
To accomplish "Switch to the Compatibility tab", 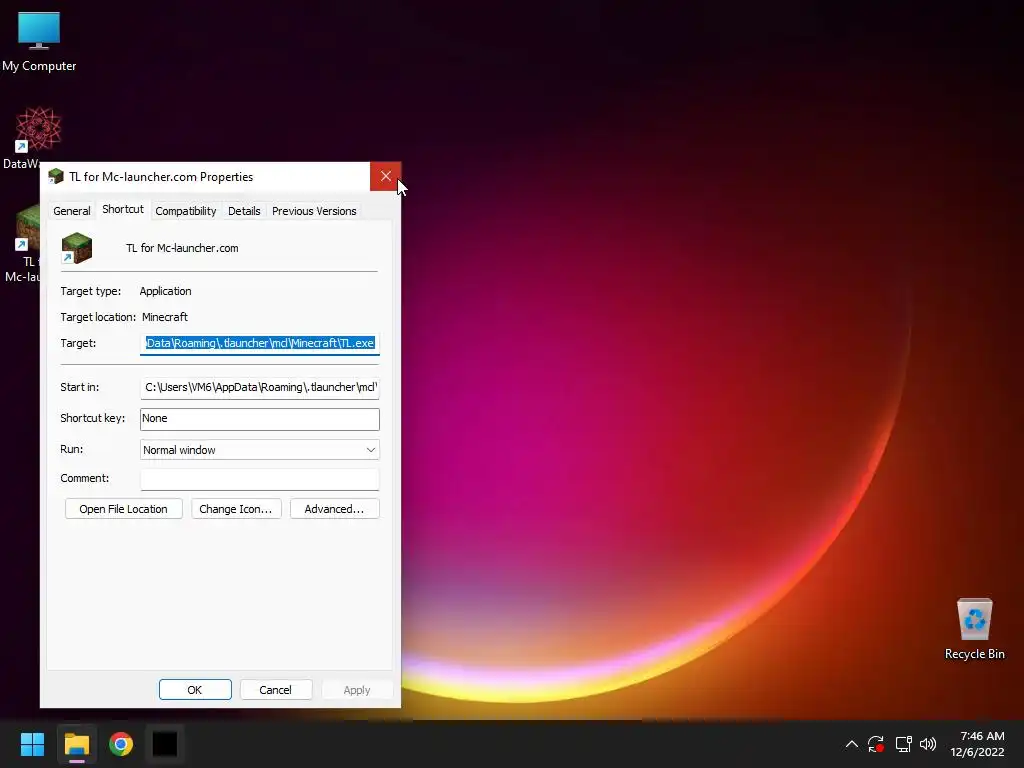I will [185, 211].
